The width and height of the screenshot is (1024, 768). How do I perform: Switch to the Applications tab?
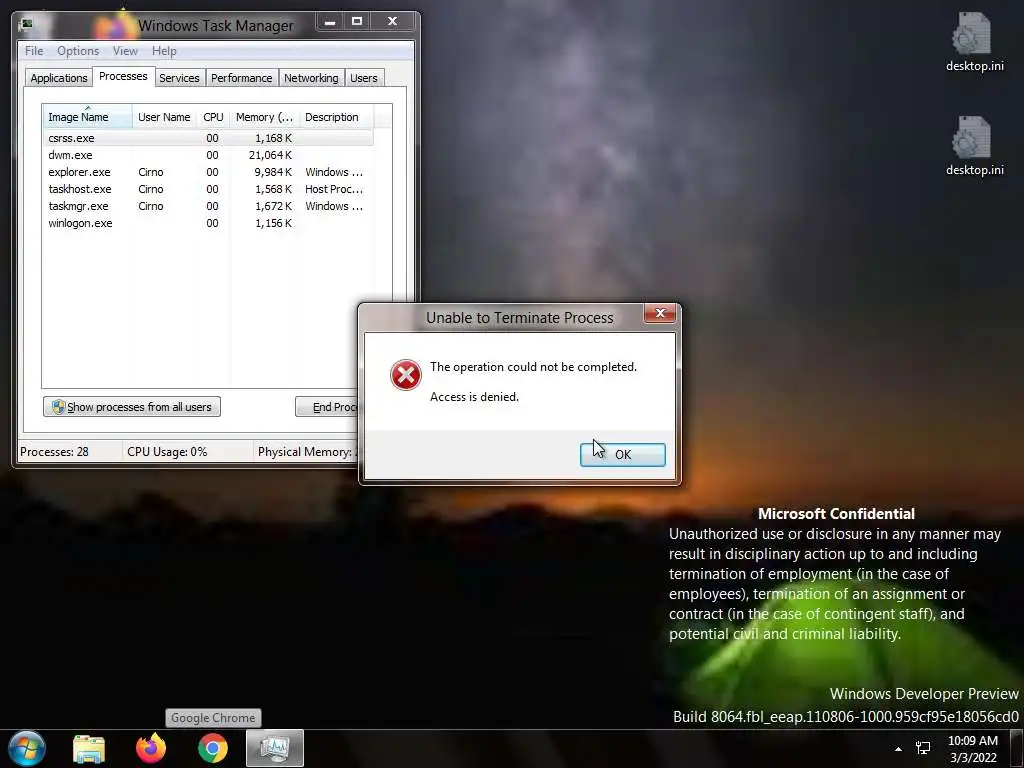tap(59, 78)
